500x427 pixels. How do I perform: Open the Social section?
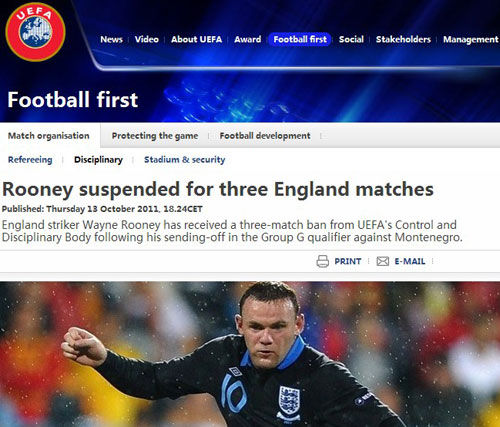[351, 39]
